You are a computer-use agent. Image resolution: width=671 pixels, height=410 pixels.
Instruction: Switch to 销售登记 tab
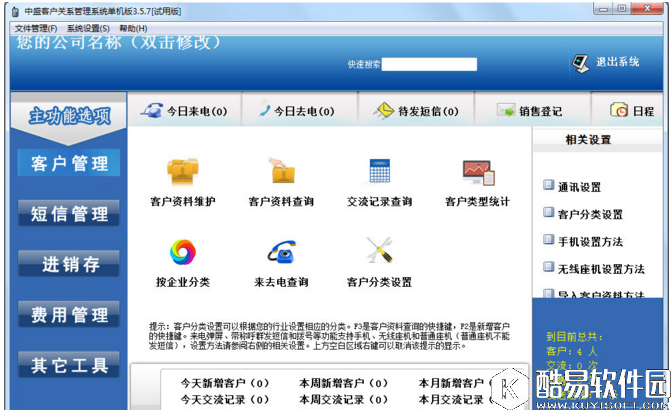[532, 109]
